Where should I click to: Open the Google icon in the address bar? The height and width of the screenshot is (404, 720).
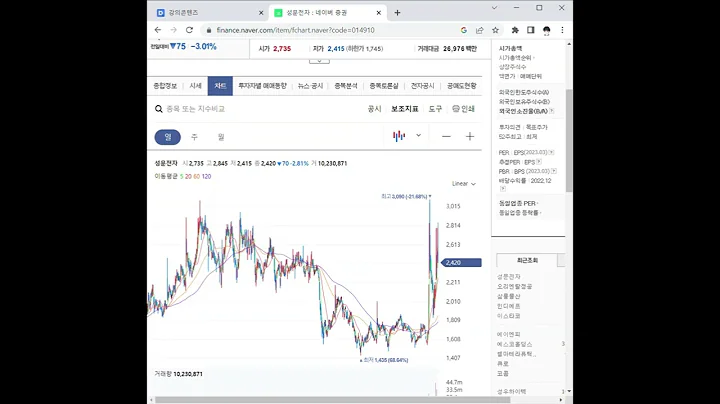464,30
